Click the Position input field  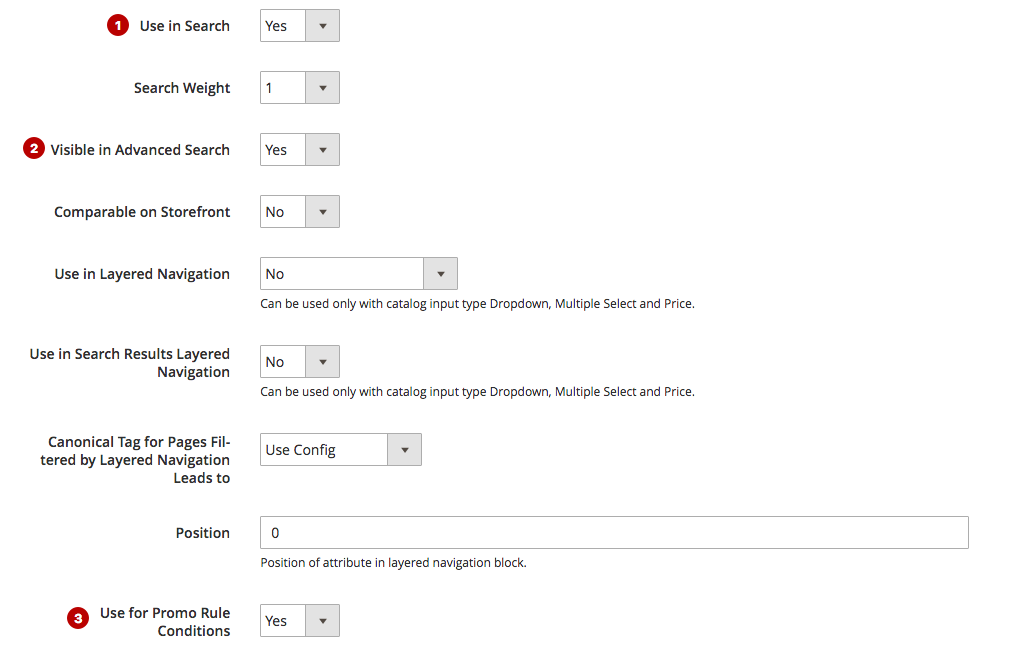click(x=614, y=532)
